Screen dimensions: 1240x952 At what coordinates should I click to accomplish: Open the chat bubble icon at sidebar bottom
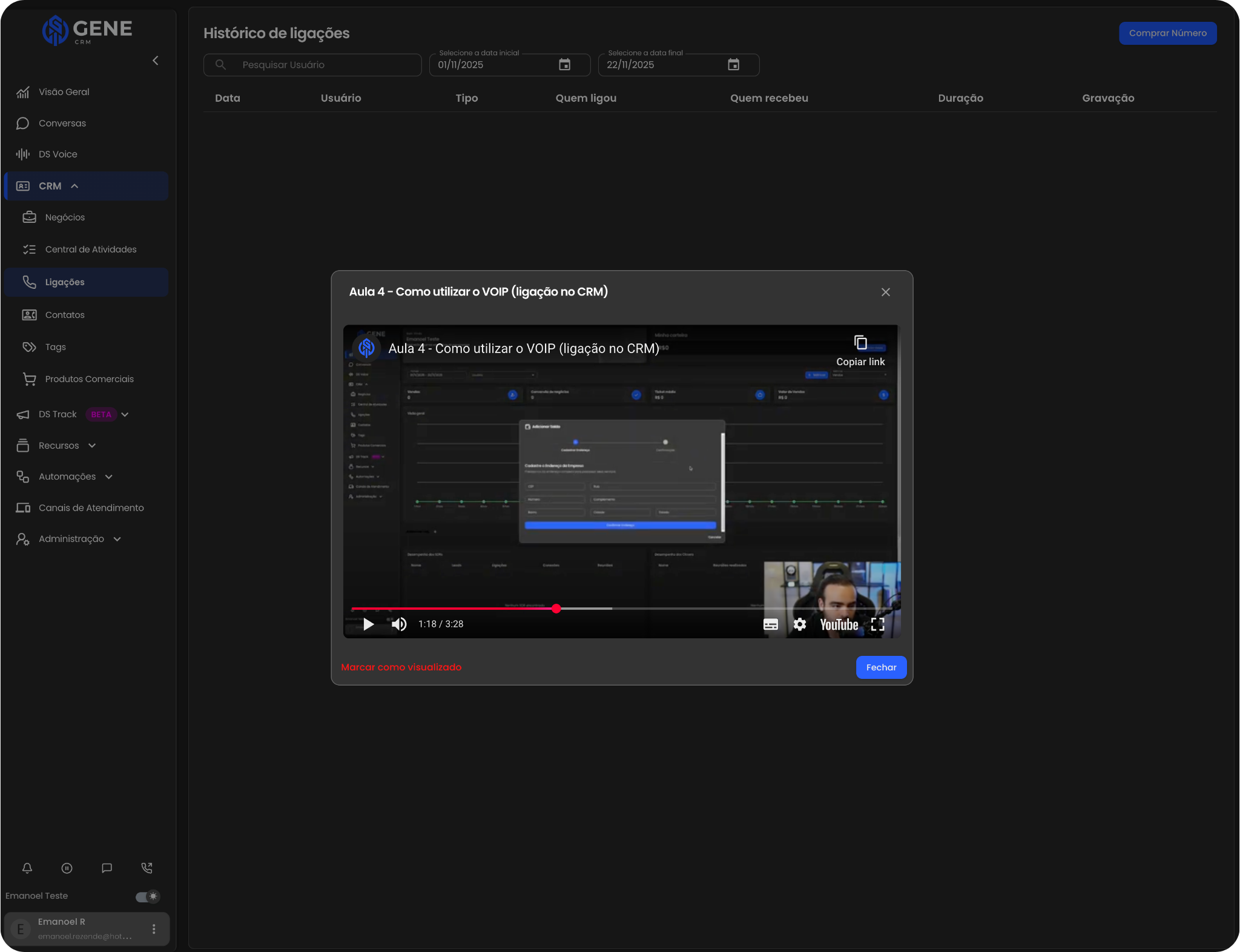tap(107, 868)
